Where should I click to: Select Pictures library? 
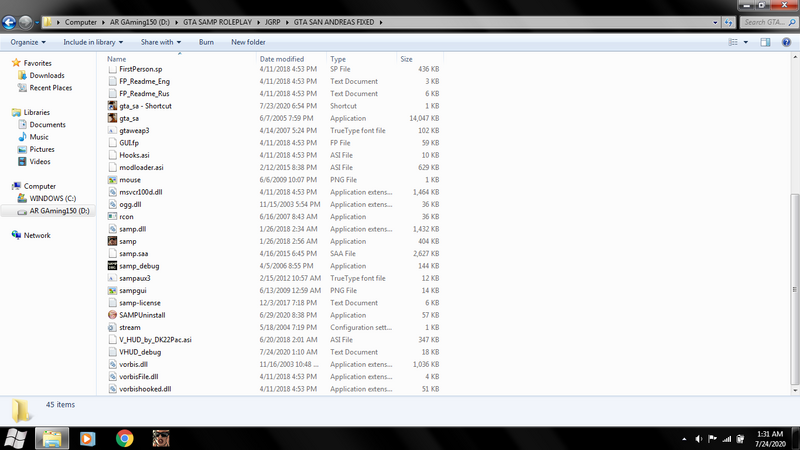click(x=42, y=149)
